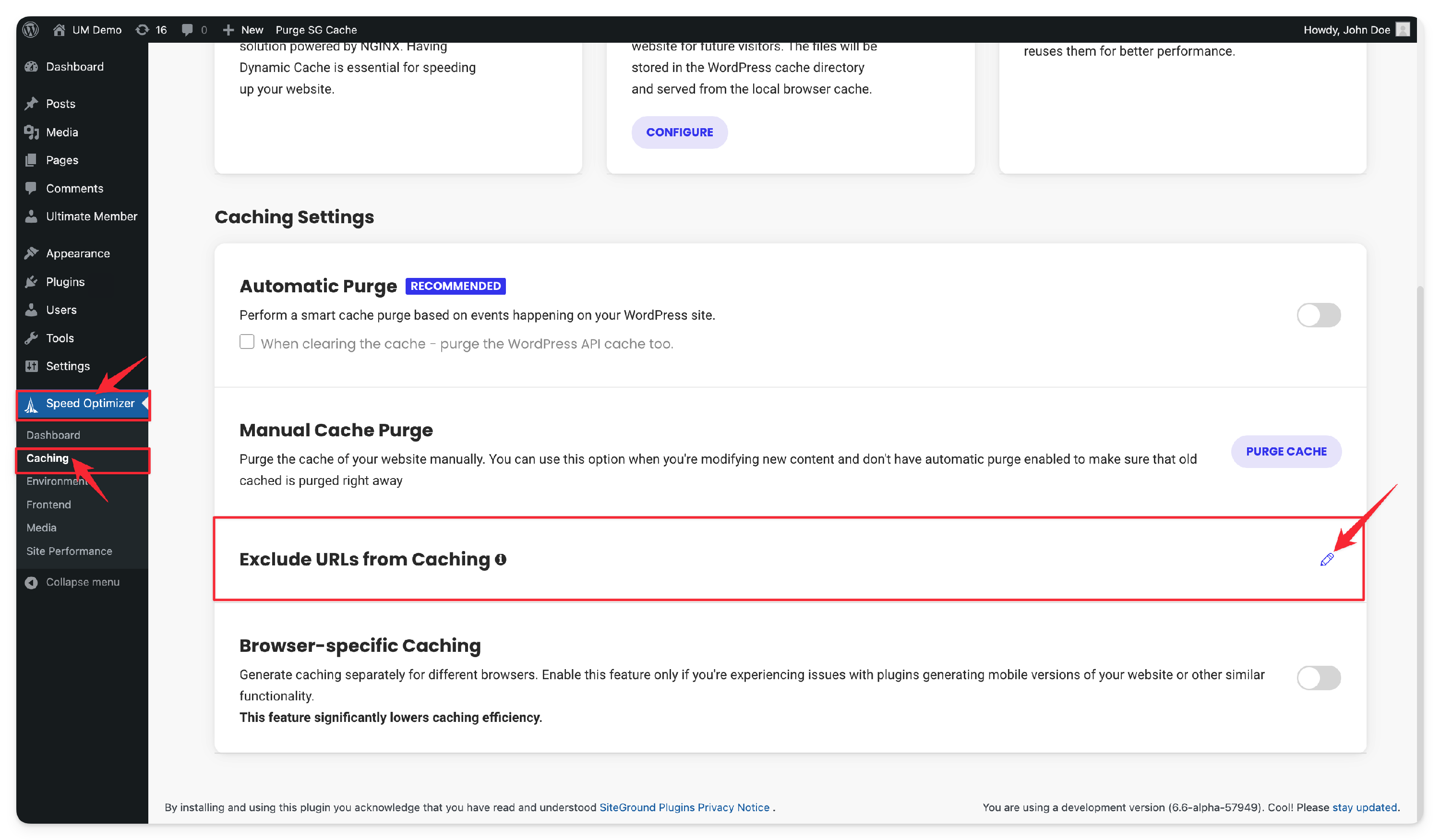Image resolution: width=1440 pixels, height=840 pixels.
Task: Click the Caching Settings heading
Action: coord(294,217)
